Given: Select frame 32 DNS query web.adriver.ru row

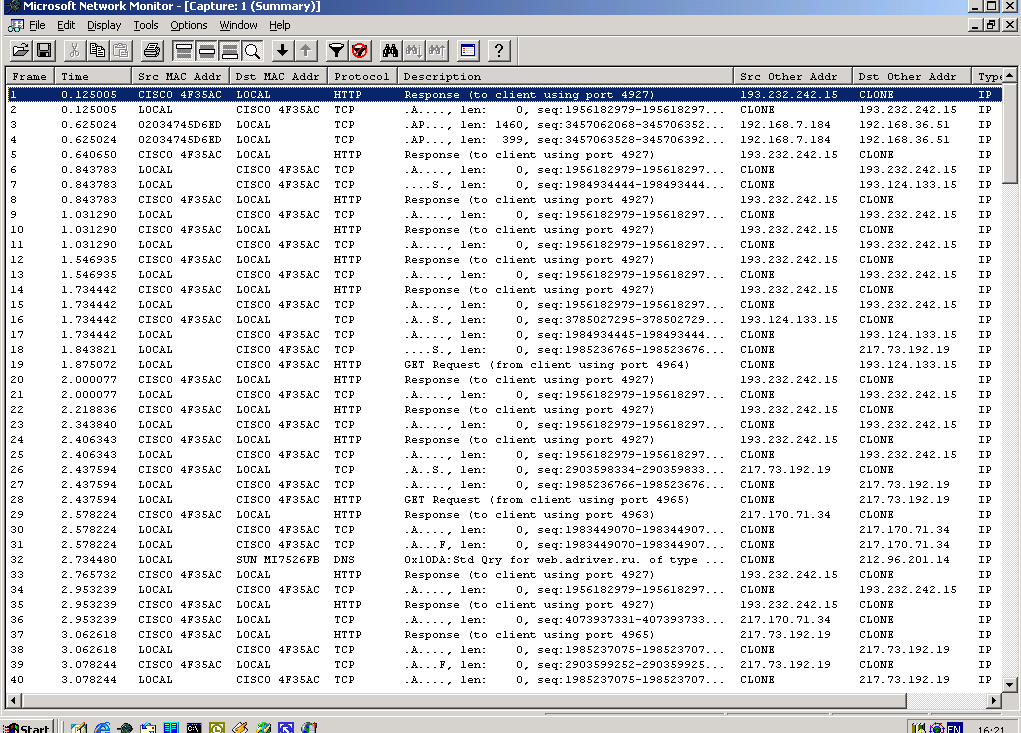Looking at the screenshot, I should (504, 559).
